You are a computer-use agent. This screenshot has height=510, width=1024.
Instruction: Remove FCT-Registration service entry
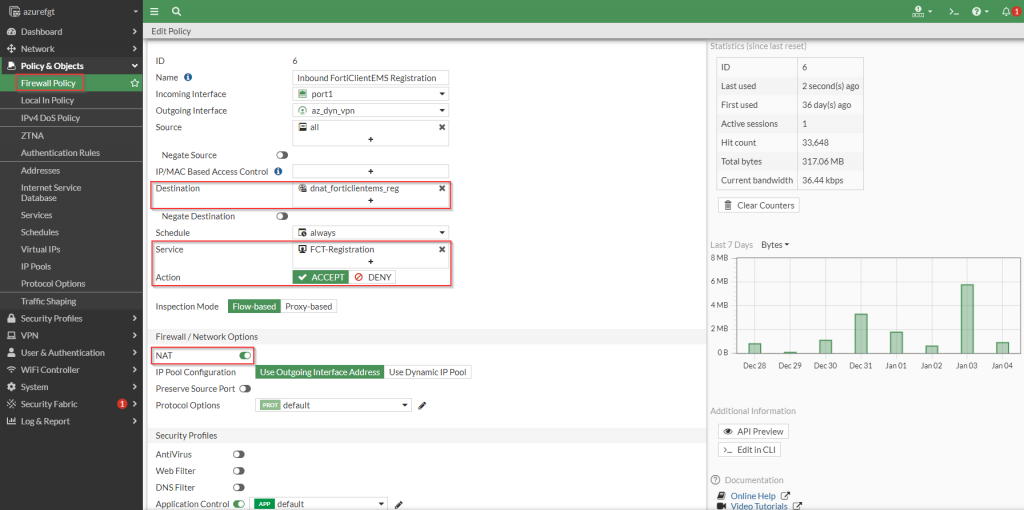point(442,249)
